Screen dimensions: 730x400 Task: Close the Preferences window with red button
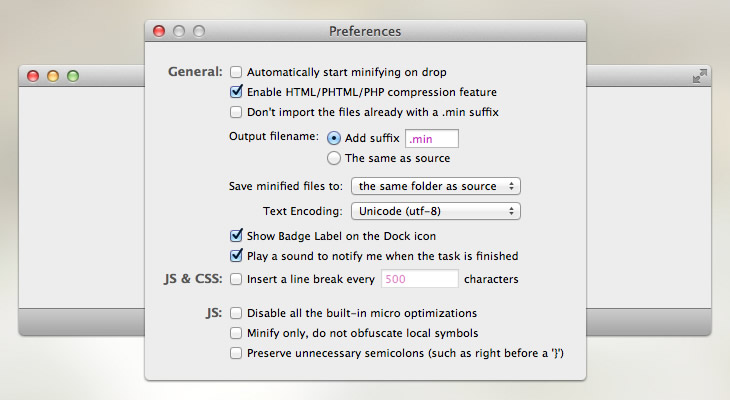(x=159, y=31)
